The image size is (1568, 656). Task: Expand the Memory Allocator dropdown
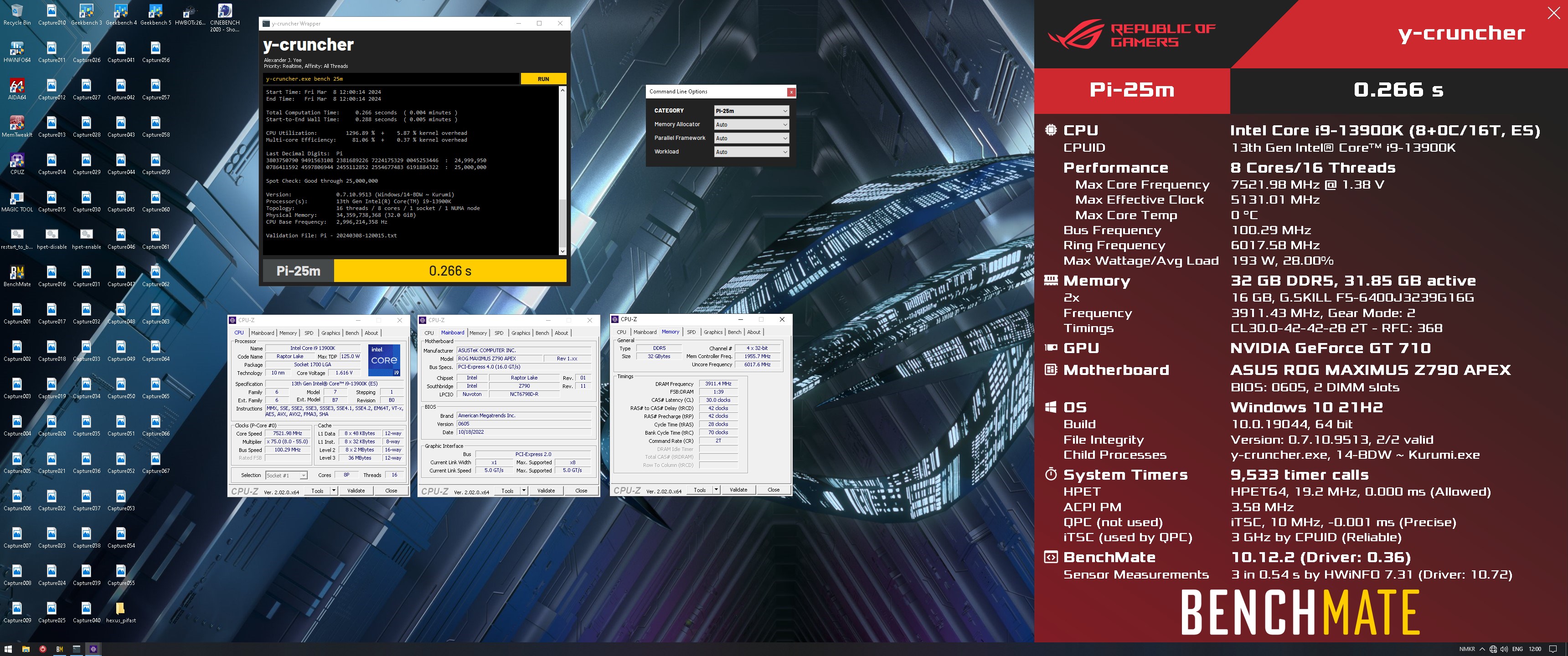click(751, 124)
